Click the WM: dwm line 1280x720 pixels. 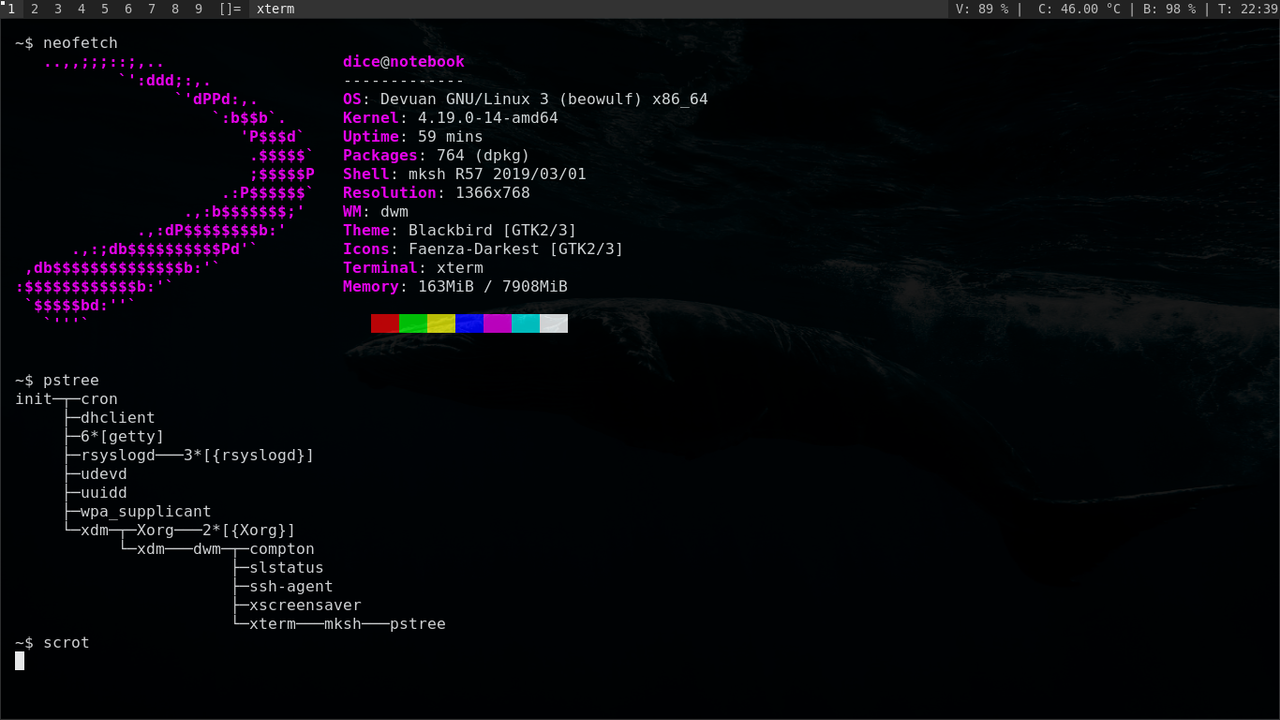[x=376, y=212]
